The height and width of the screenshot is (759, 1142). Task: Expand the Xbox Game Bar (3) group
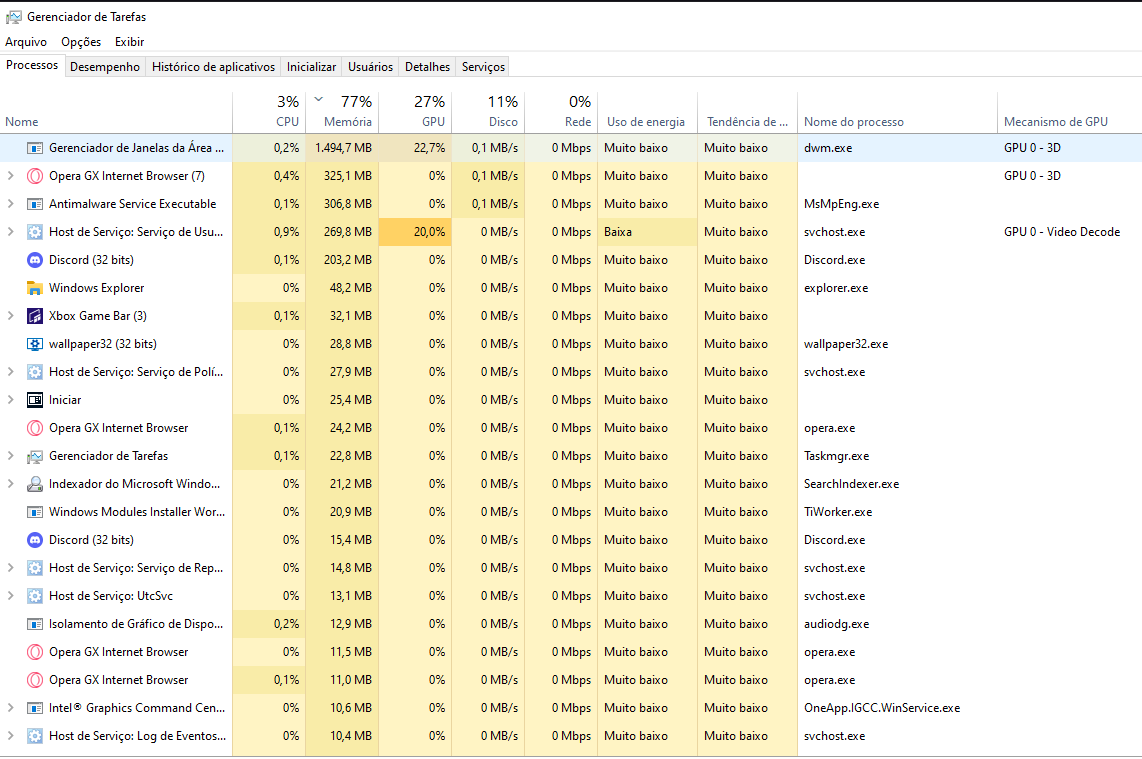(x=10, y=316)
